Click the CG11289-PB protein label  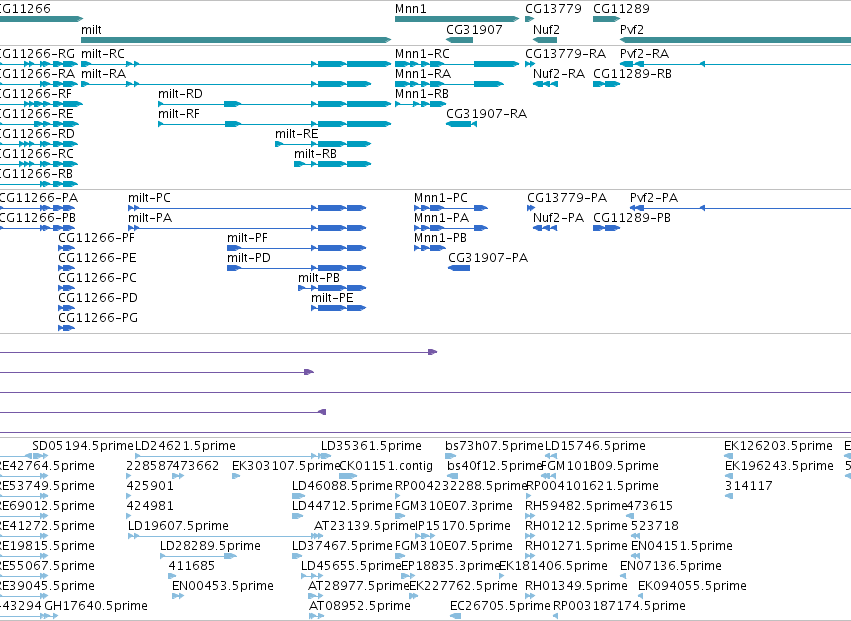coord(632,218)
